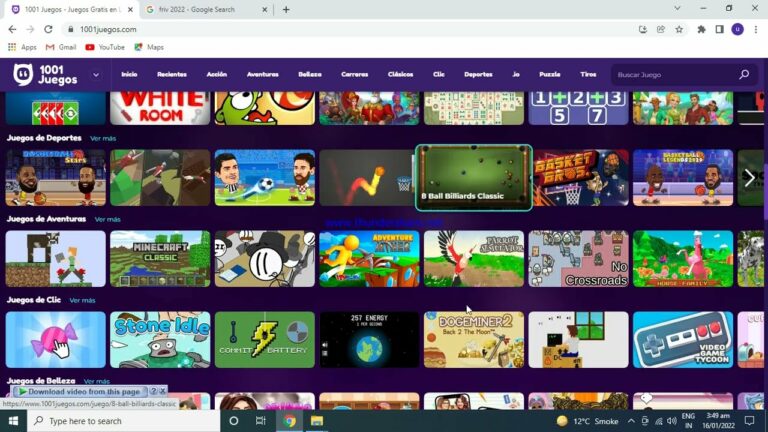Click the search magnifier icon
This screenshot has height=432, width=768.
point(744,74)
